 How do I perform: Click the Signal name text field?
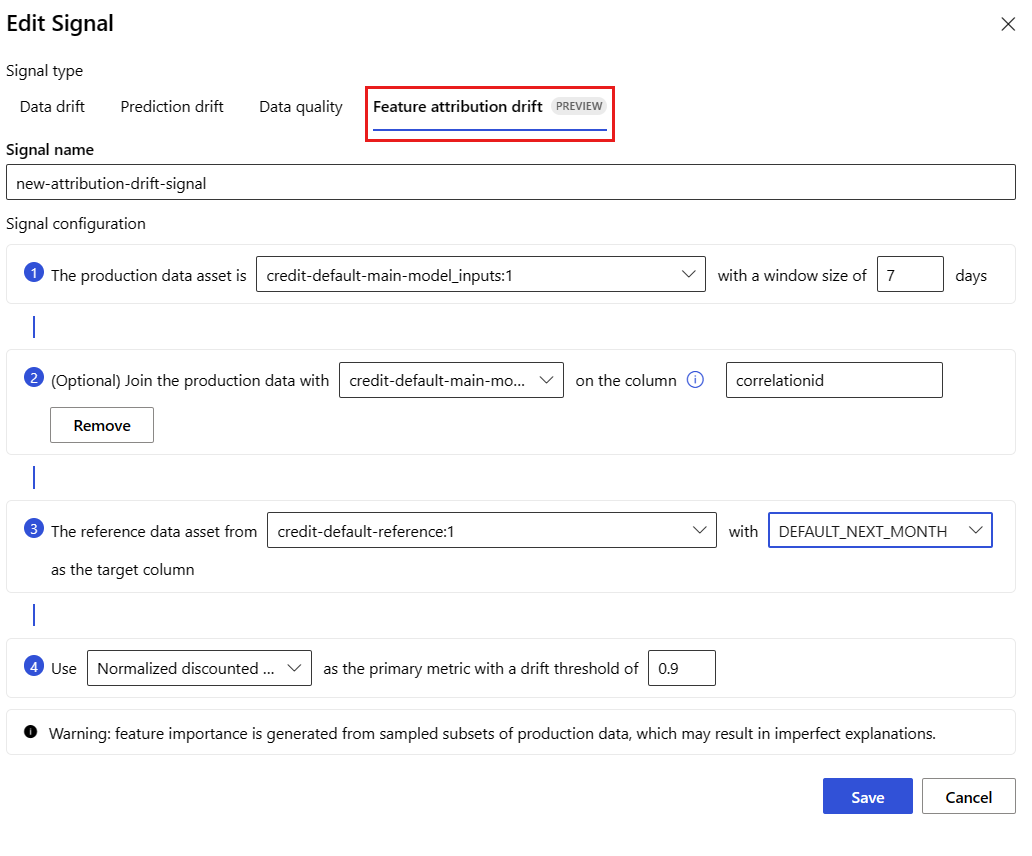coord(510,183)
